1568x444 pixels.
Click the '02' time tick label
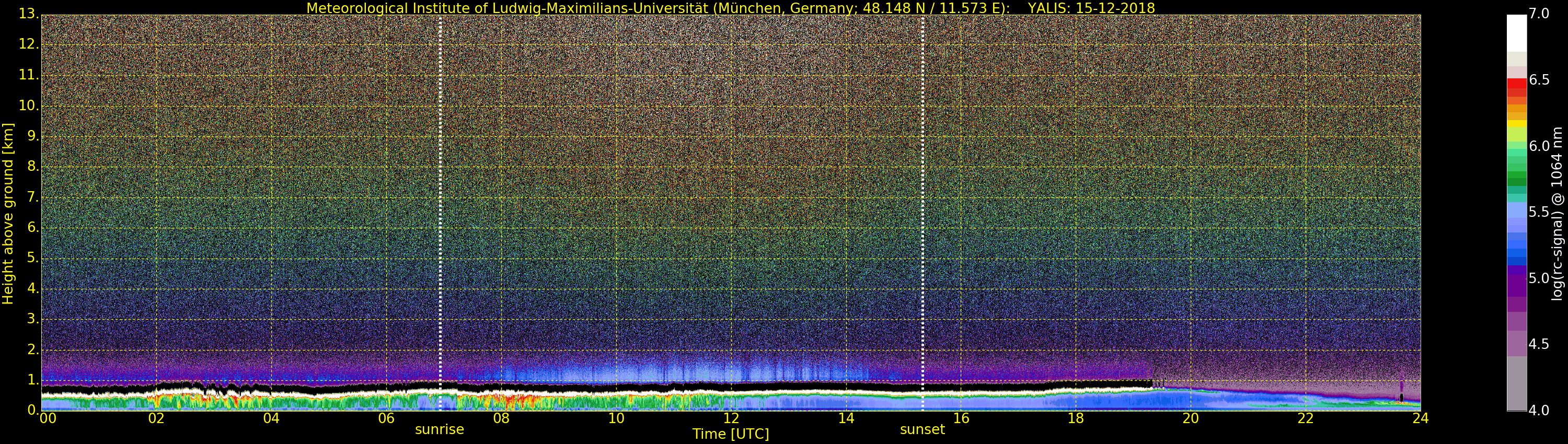click(156, 418)
